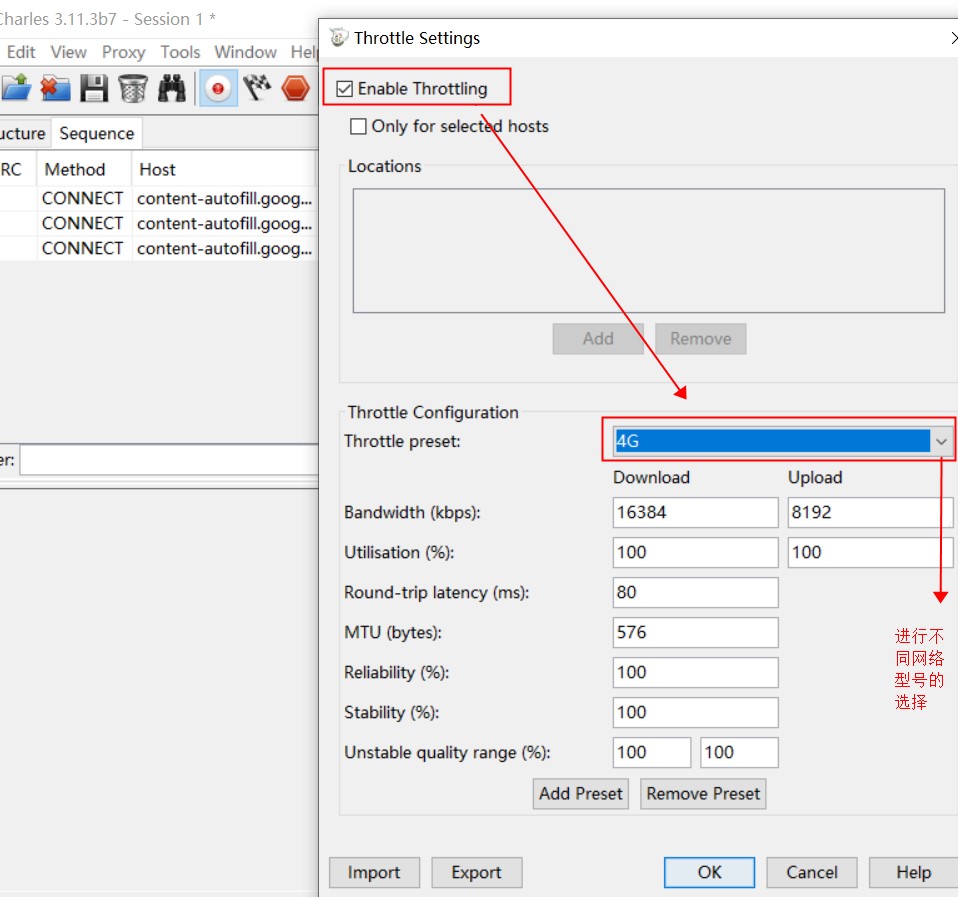Click the Save floppy disk icon

pos(94,88)
